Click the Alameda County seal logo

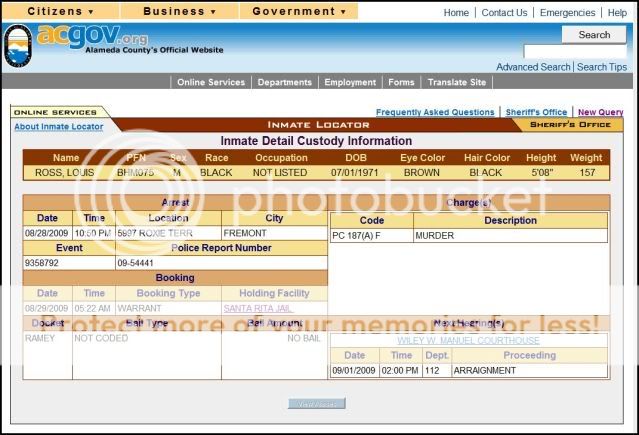point(17,46)
